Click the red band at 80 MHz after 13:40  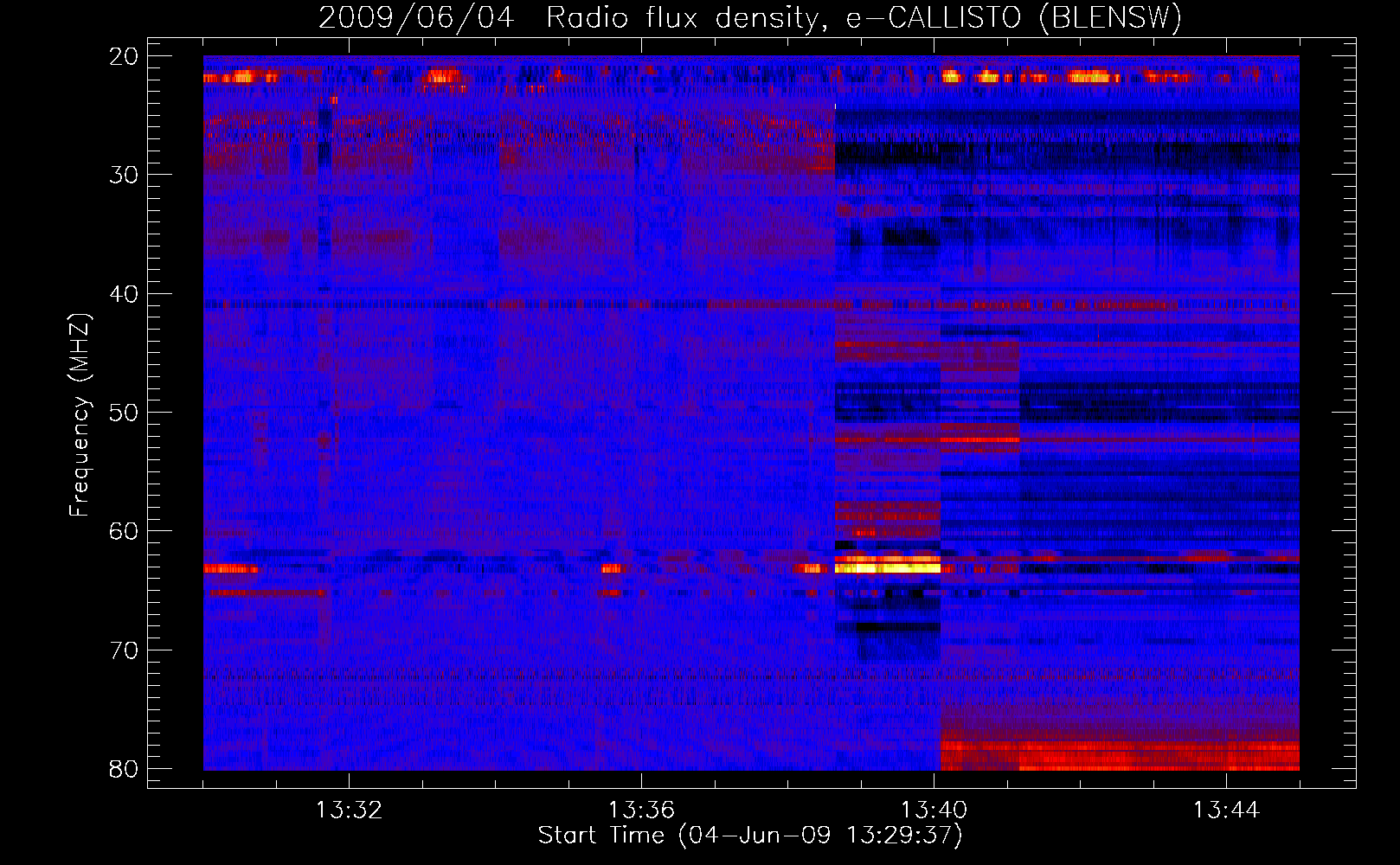1120,756
